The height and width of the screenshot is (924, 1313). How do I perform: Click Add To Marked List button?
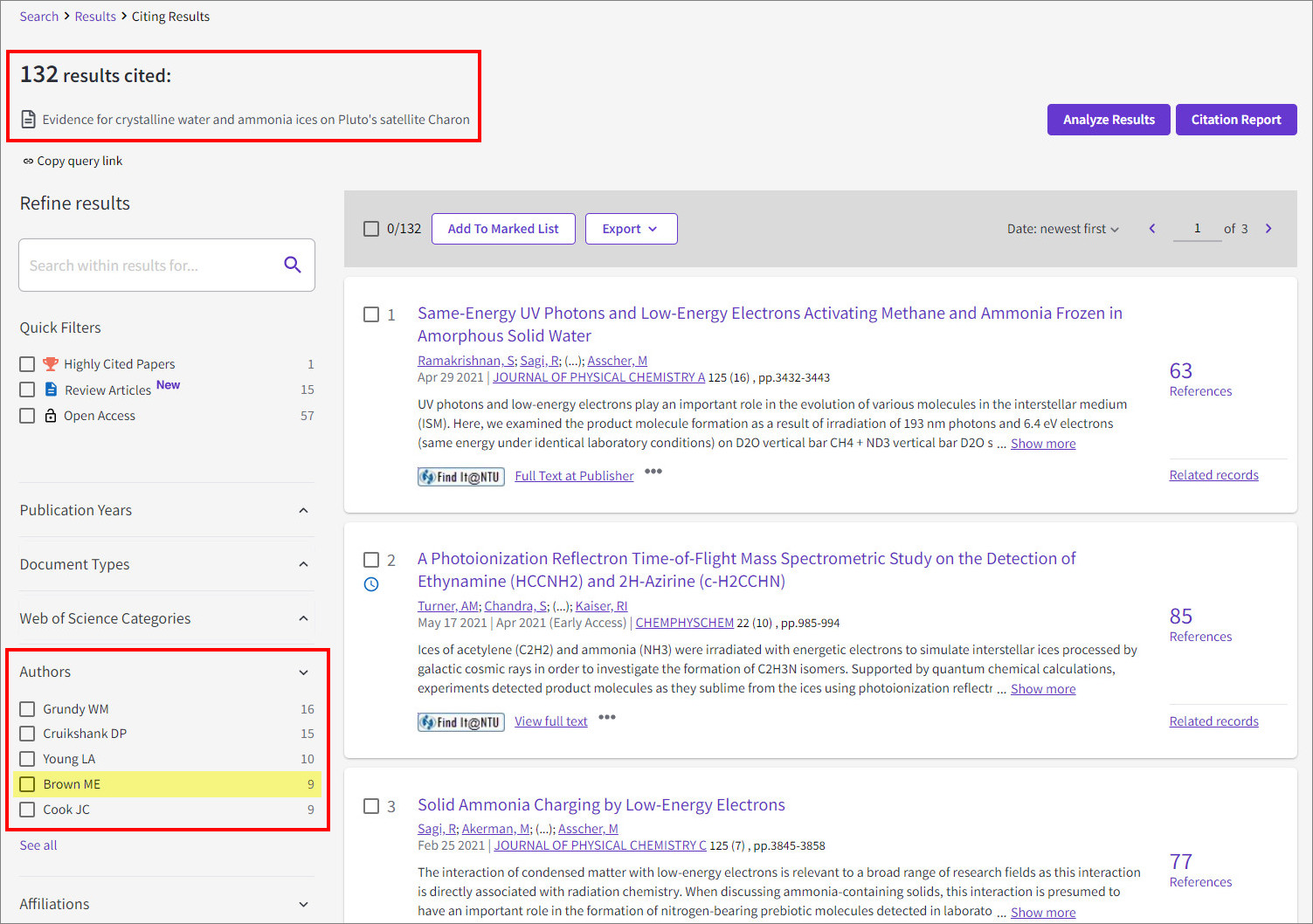(x=503, y=229)
